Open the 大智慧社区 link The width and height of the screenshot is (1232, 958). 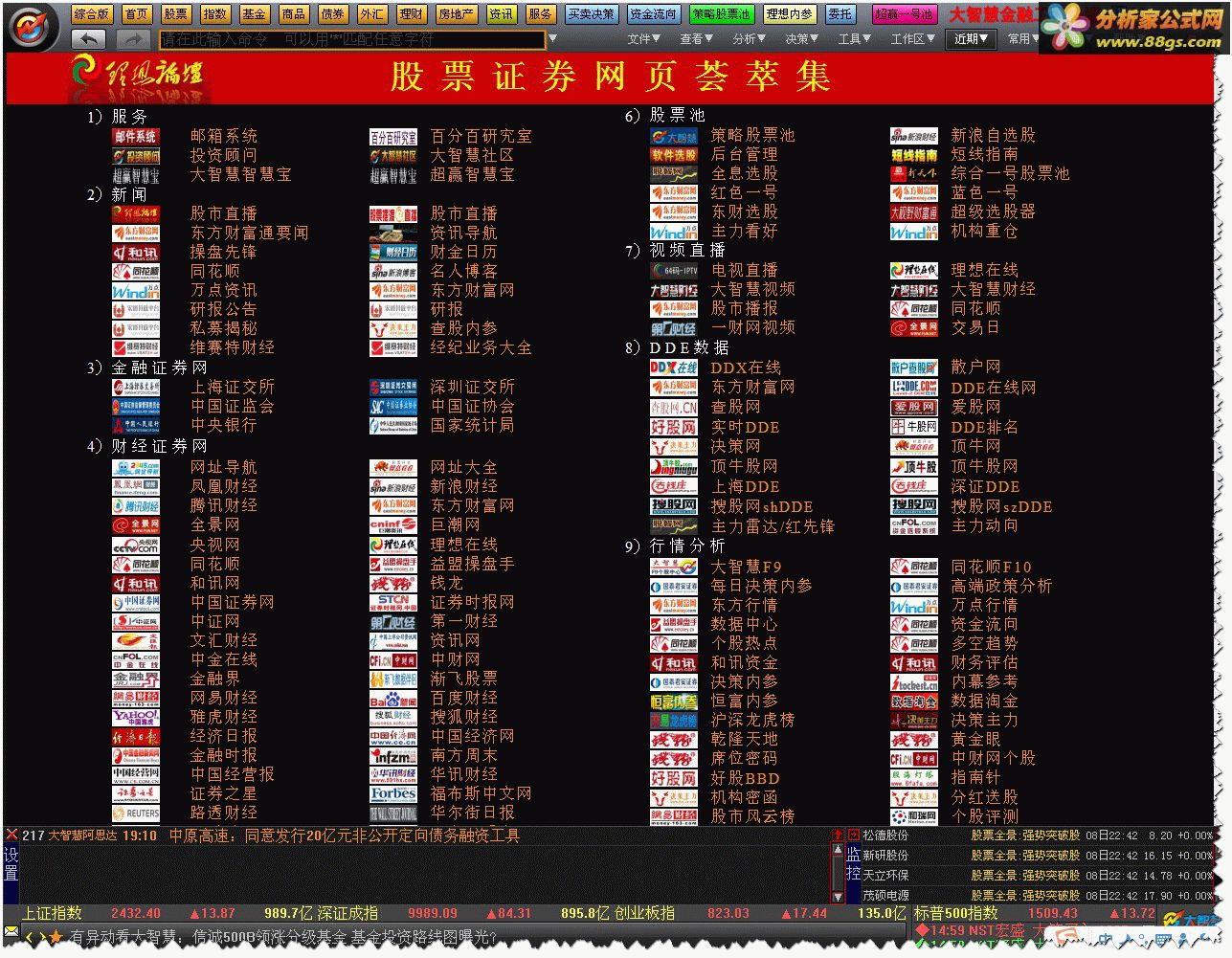pyautogui.click(x=472, y=155)
